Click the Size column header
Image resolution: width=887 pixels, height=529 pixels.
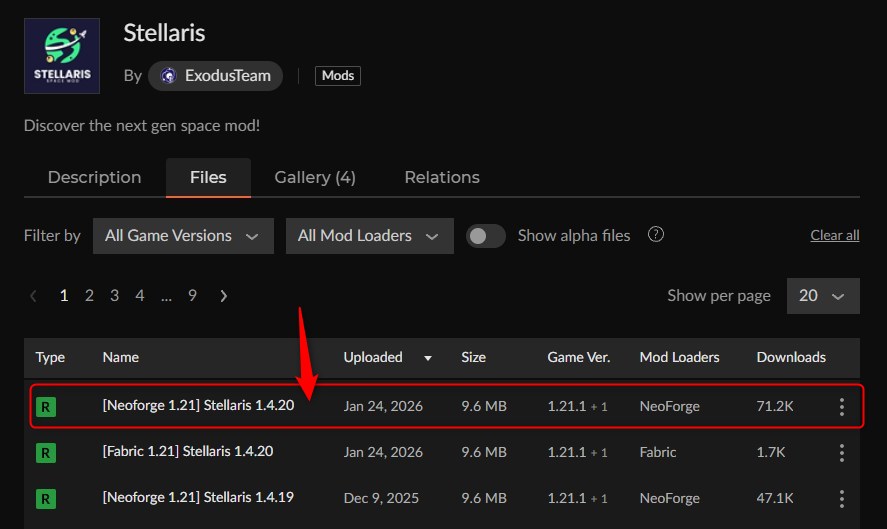[473, 358]
